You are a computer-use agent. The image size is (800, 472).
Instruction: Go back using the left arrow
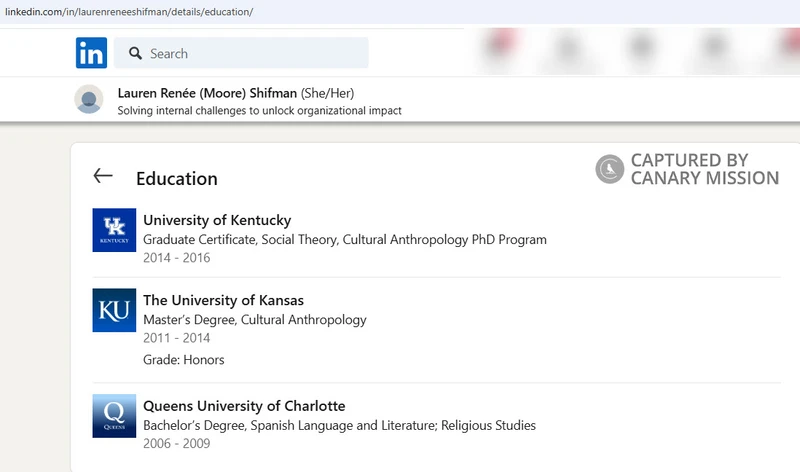[x=102, y=176]
